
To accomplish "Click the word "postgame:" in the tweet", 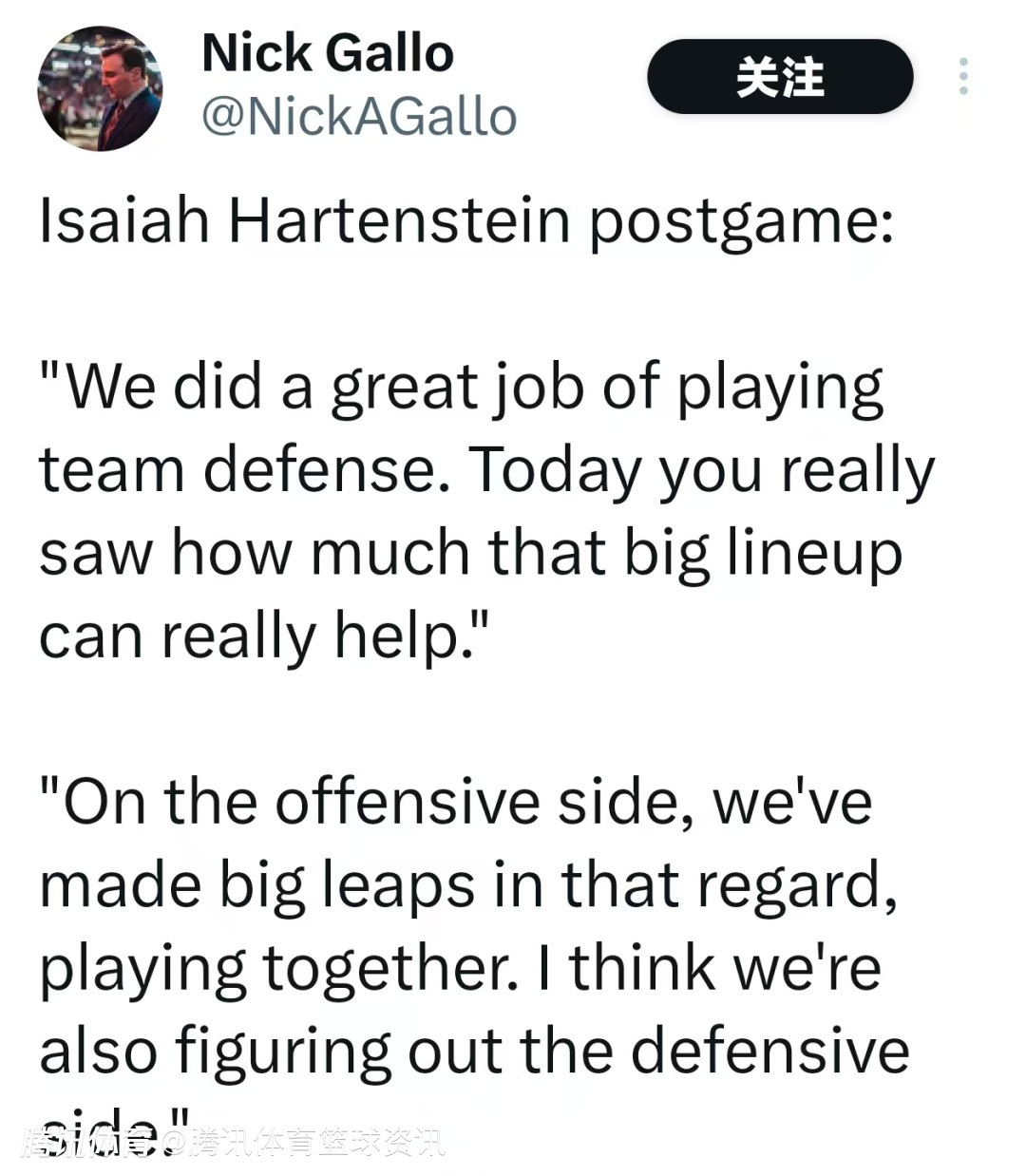I will point(741,222).
